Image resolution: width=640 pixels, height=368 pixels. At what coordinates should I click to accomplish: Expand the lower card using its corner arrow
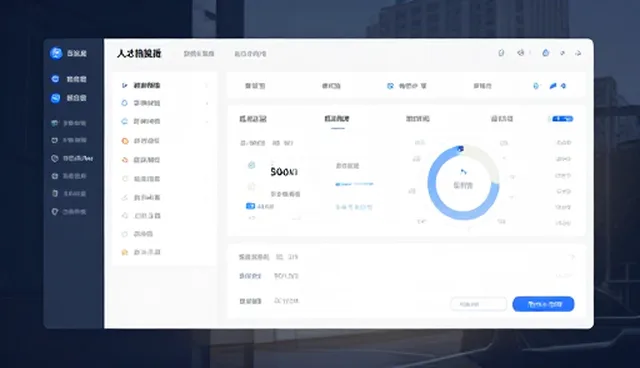coord(572,257)
